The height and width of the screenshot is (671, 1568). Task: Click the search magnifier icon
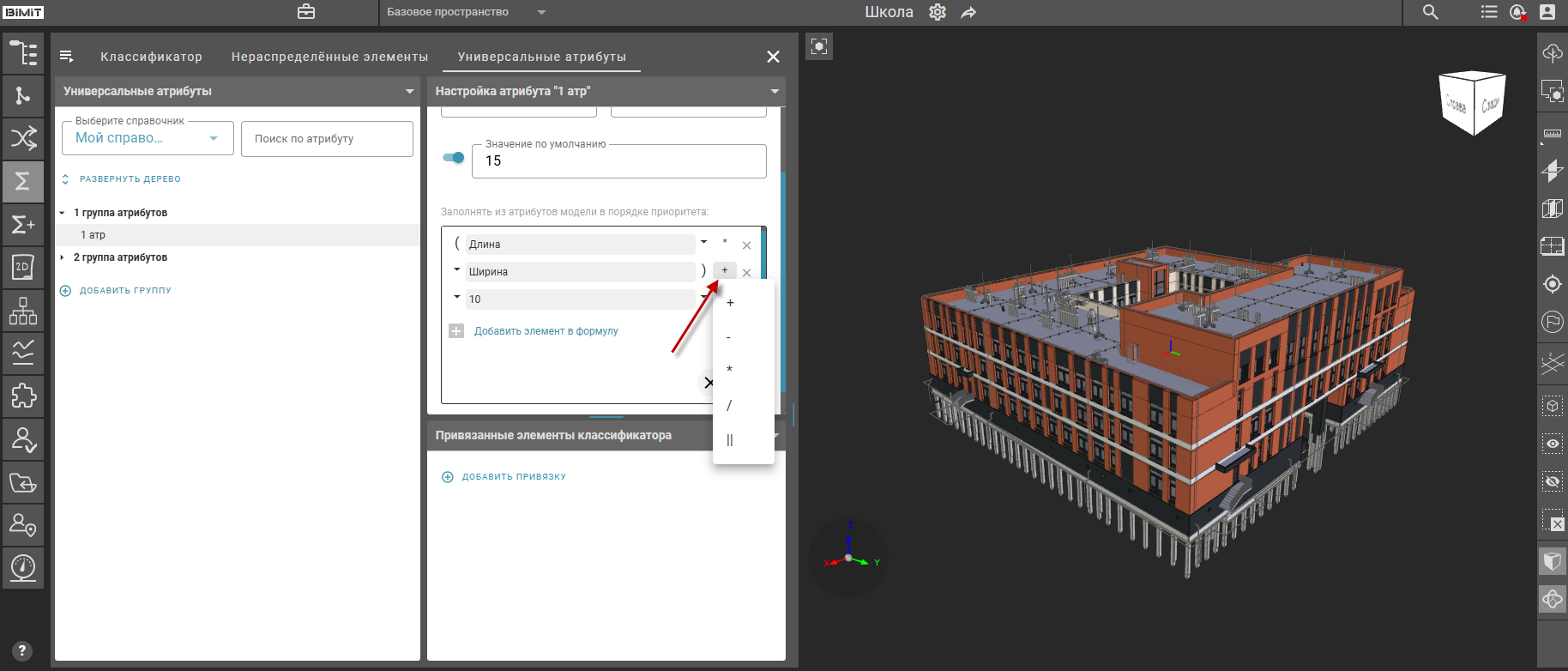(x=1430, y=12)
